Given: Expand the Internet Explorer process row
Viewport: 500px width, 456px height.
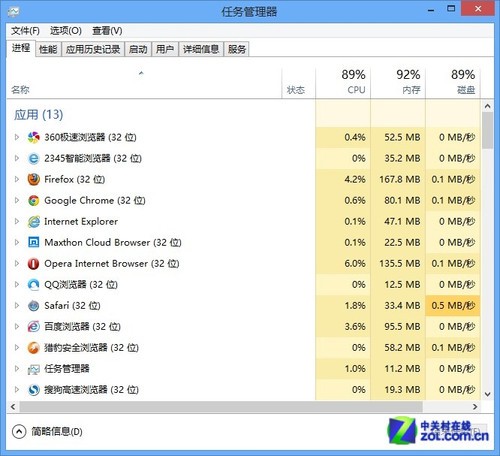Looking at the screenshot, I should click(x=16, y=221).
